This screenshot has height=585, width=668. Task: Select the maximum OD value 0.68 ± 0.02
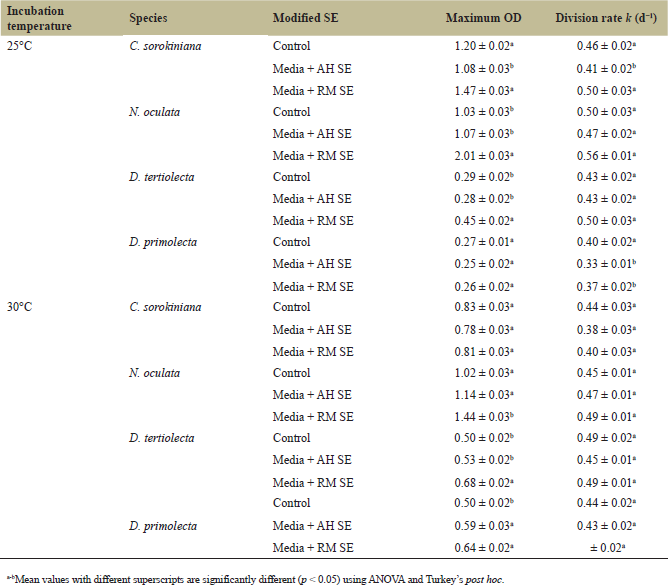point(483,483)
